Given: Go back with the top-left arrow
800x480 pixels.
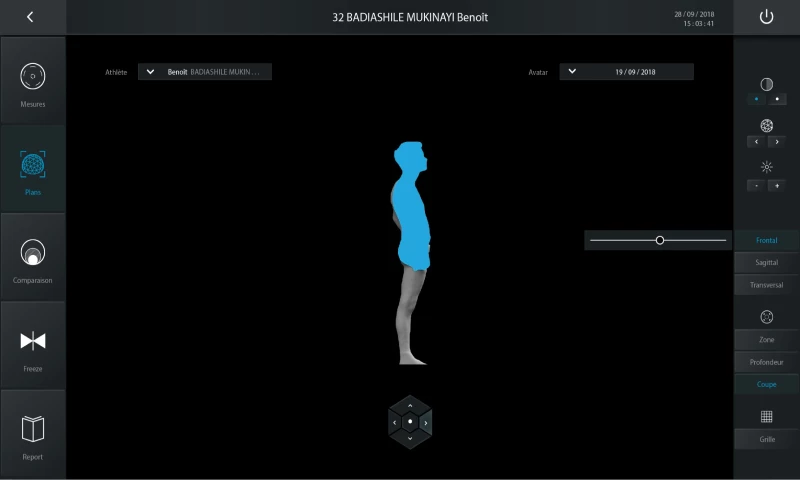Looking at the screenshot, I should (30, 17).
